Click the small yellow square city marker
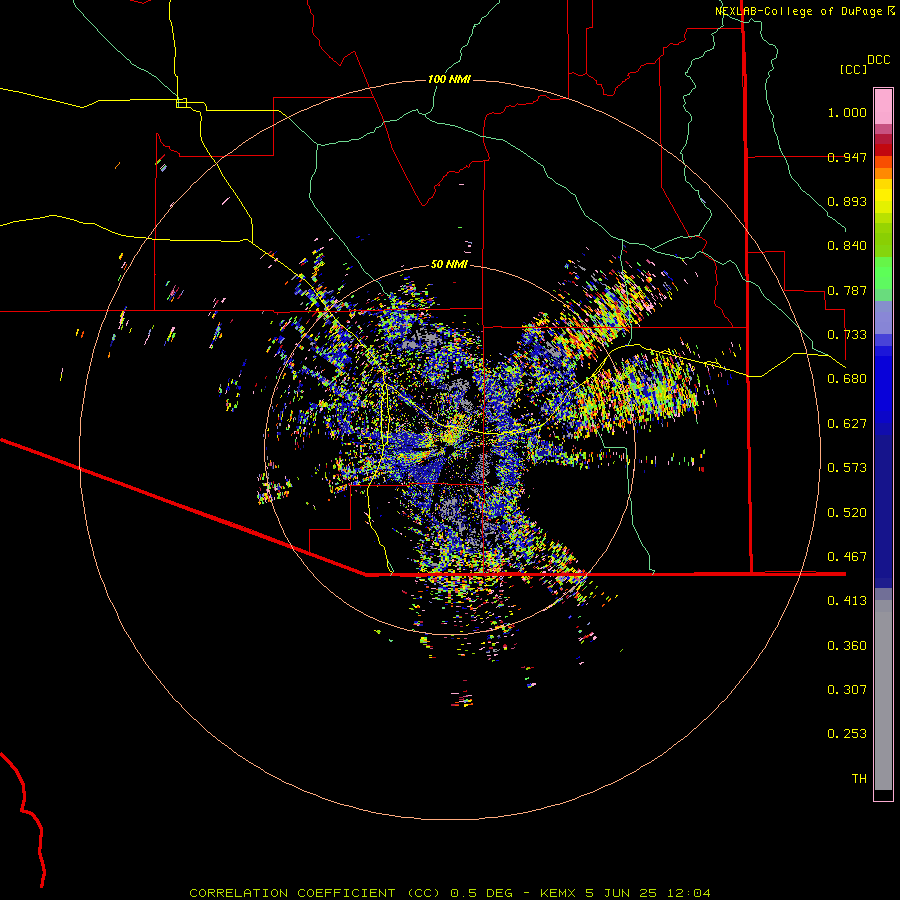This screenshot has width=900, height=900. tap(182, 103)
